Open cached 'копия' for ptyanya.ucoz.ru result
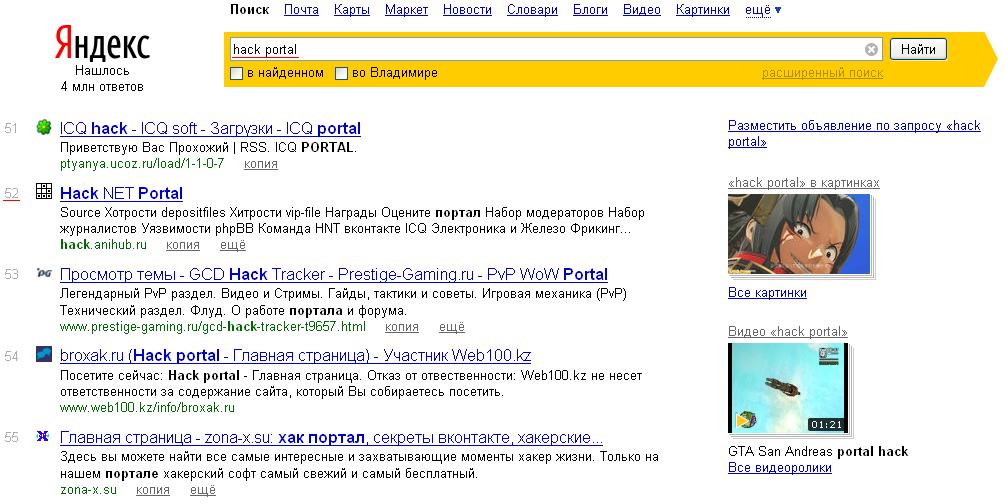Viewport: 1005px width, 503px height. click(x=261, y=163)
